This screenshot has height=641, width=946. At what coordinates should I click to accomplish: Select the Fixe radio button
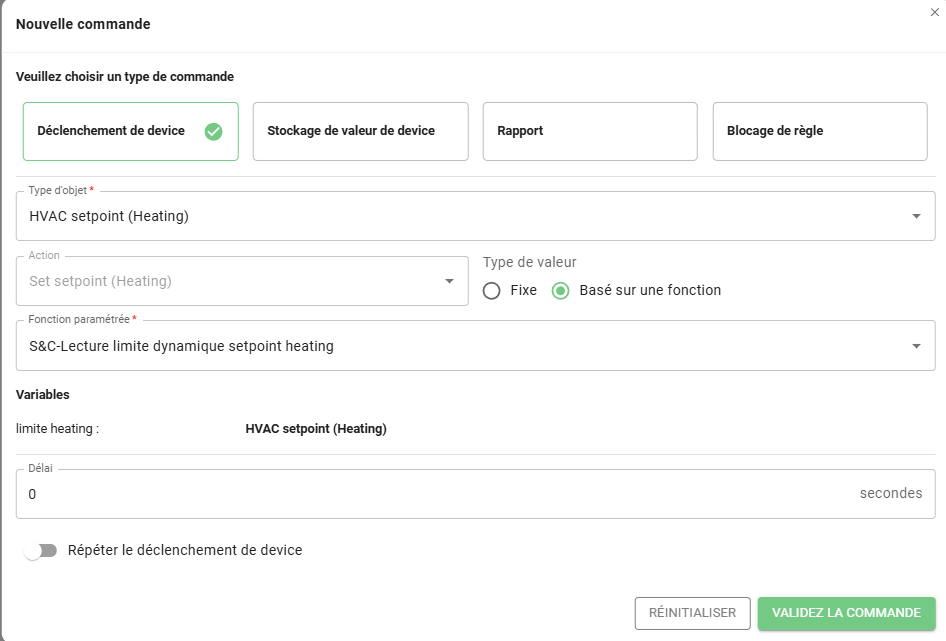point(492,290)
